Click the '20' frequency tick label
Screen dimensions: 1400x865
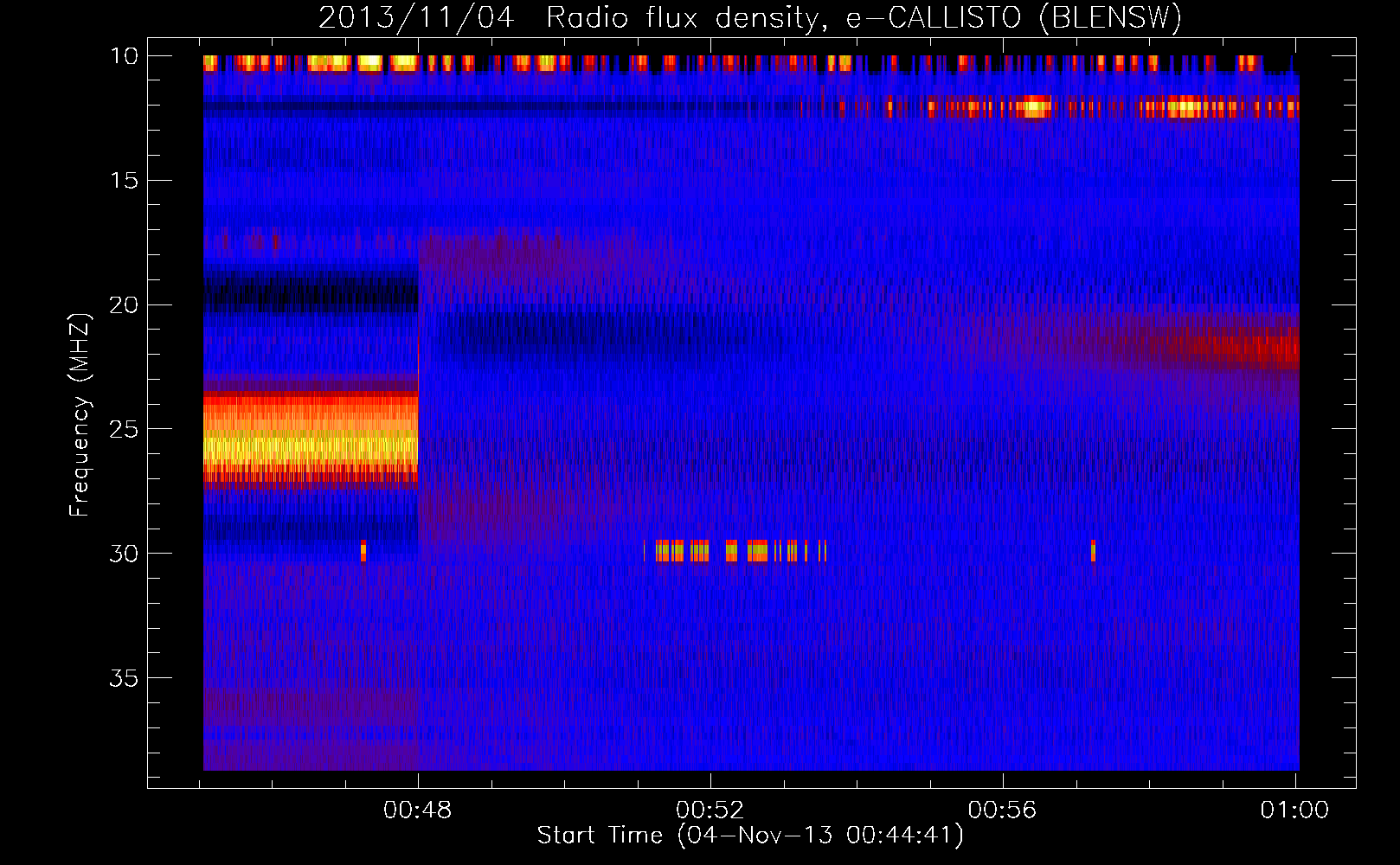(124, 304)
